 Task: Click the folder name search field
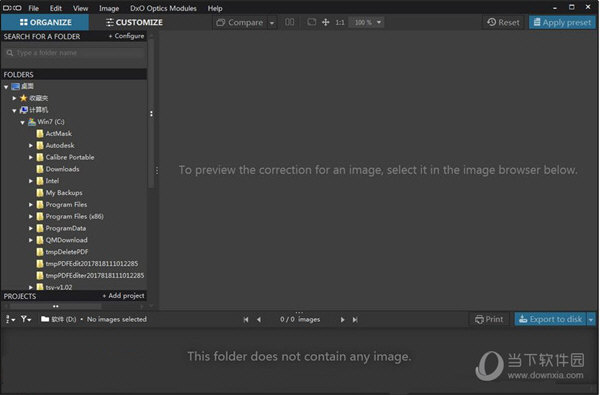click(x=75, y=53)
